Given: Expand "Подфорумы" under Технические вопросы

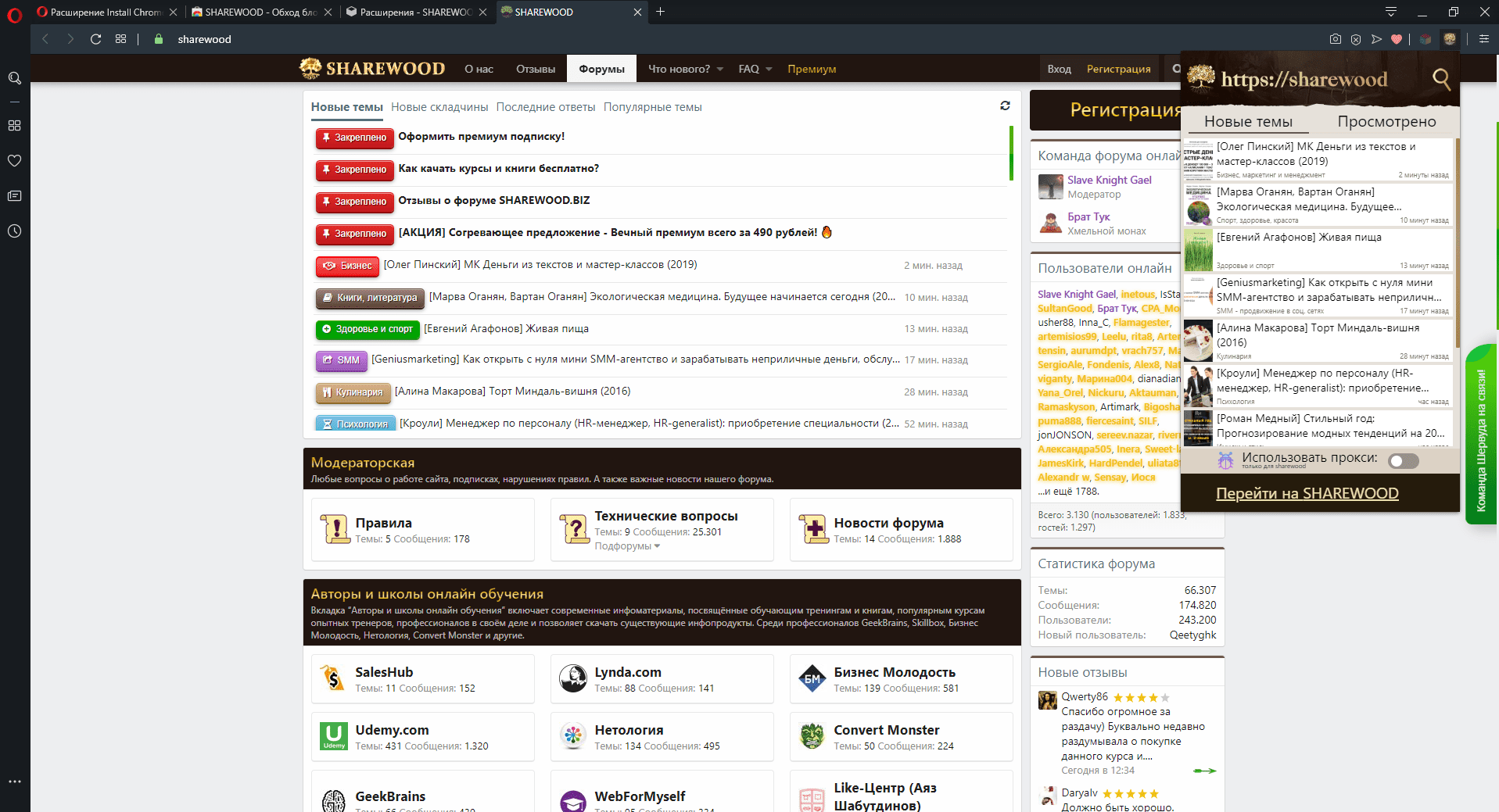Looking at the screenshot, I should click(x=627, y=546).
